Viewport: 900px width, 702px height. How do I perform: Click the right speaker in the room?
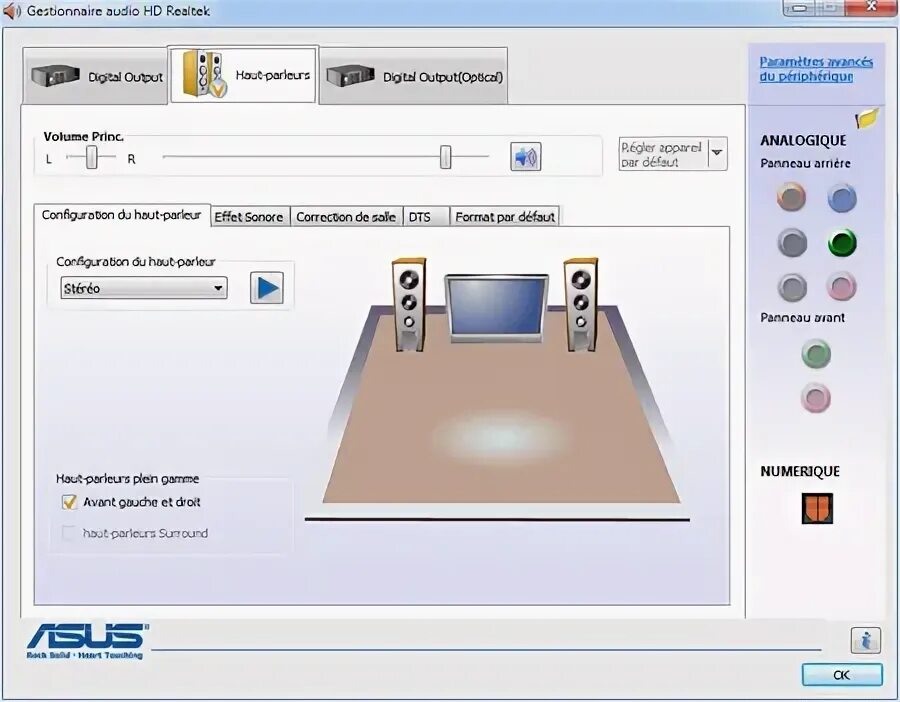pos(581,304)
